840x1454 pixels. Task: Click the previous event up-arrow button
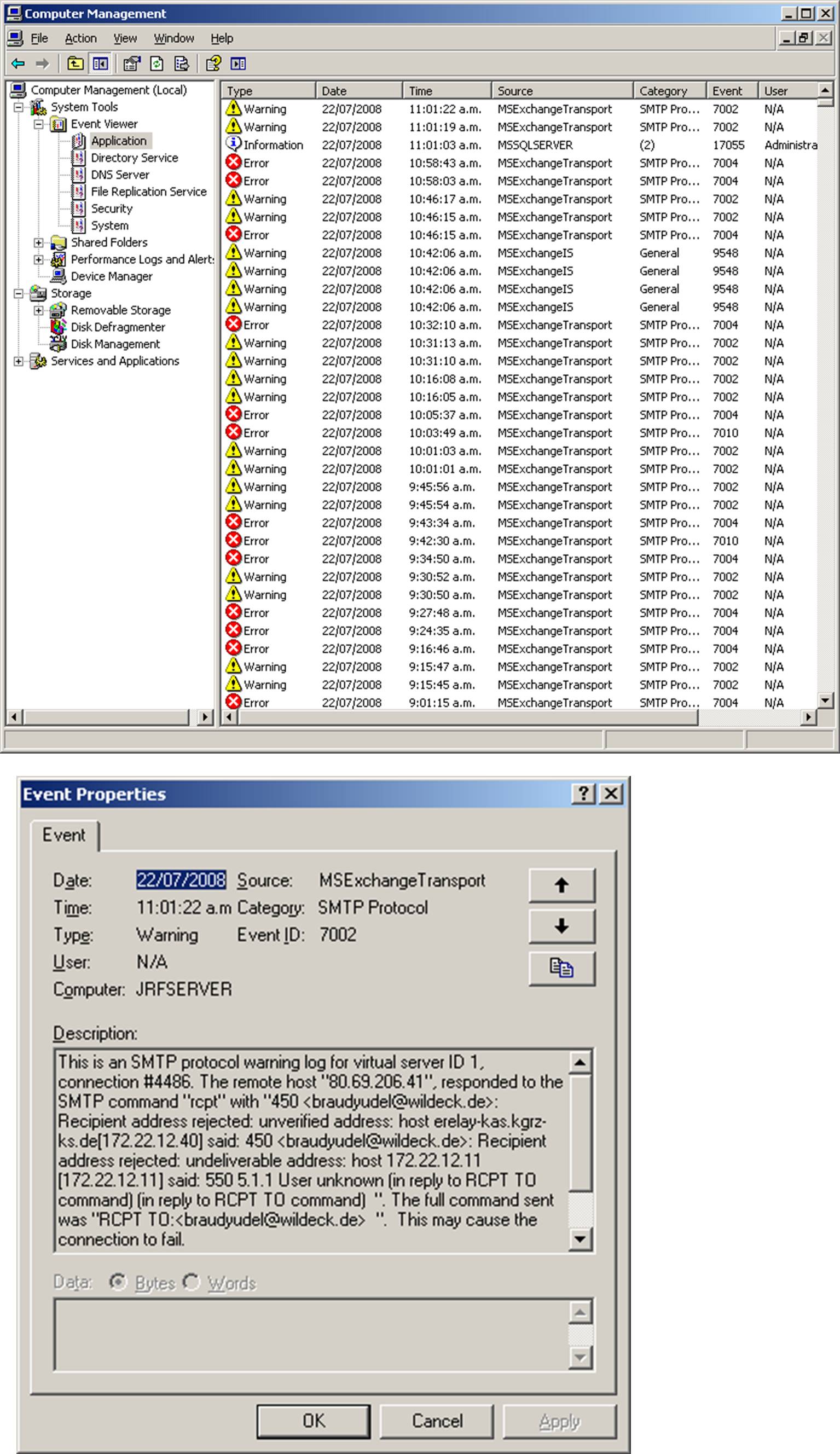click(561, 885)
